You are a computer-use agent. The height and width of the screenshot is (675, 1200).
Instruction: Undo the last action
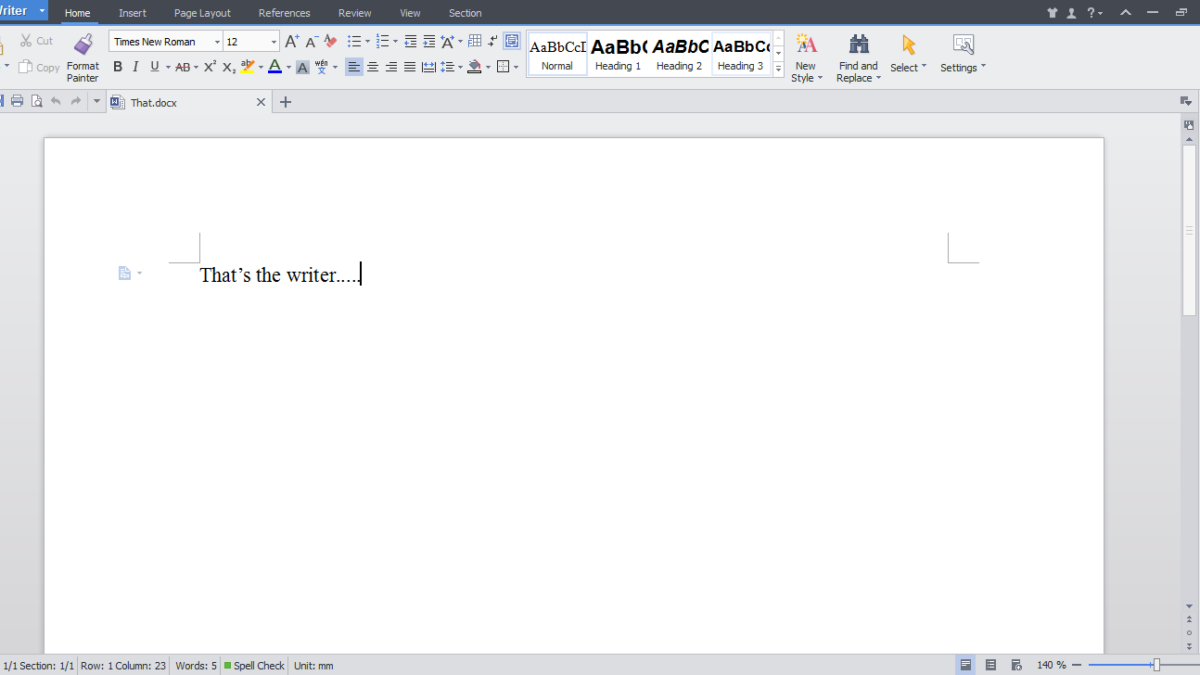56,101
